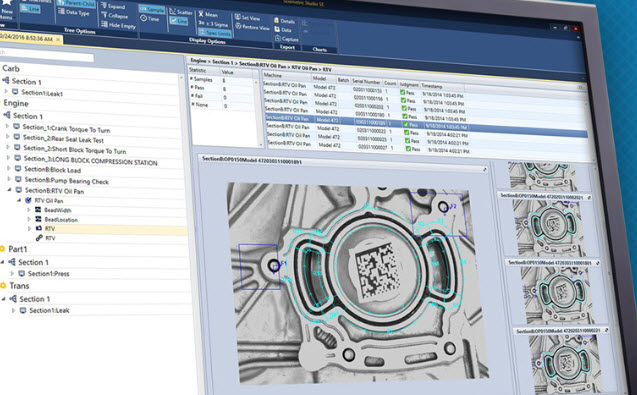Click the link icon beside lower RTV item

point(39,238)
